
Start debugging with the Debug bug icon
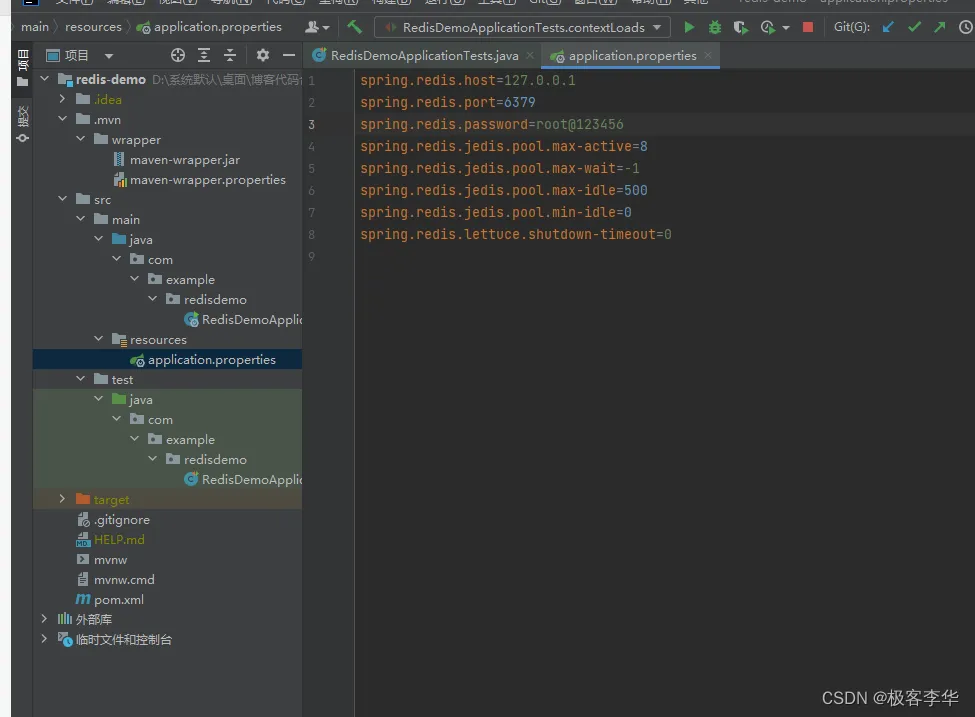coord(714,27)
